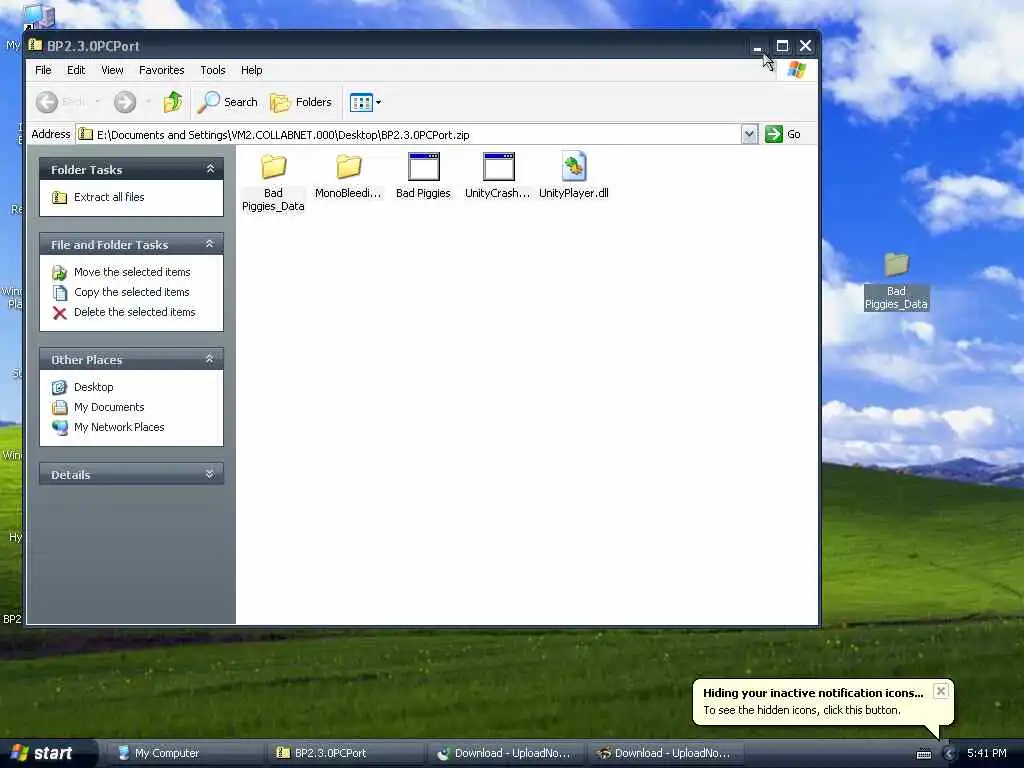Open the Favorites menu
Image resolution: width=1024 pixels, height=768 pixels.
pos(161,70)
